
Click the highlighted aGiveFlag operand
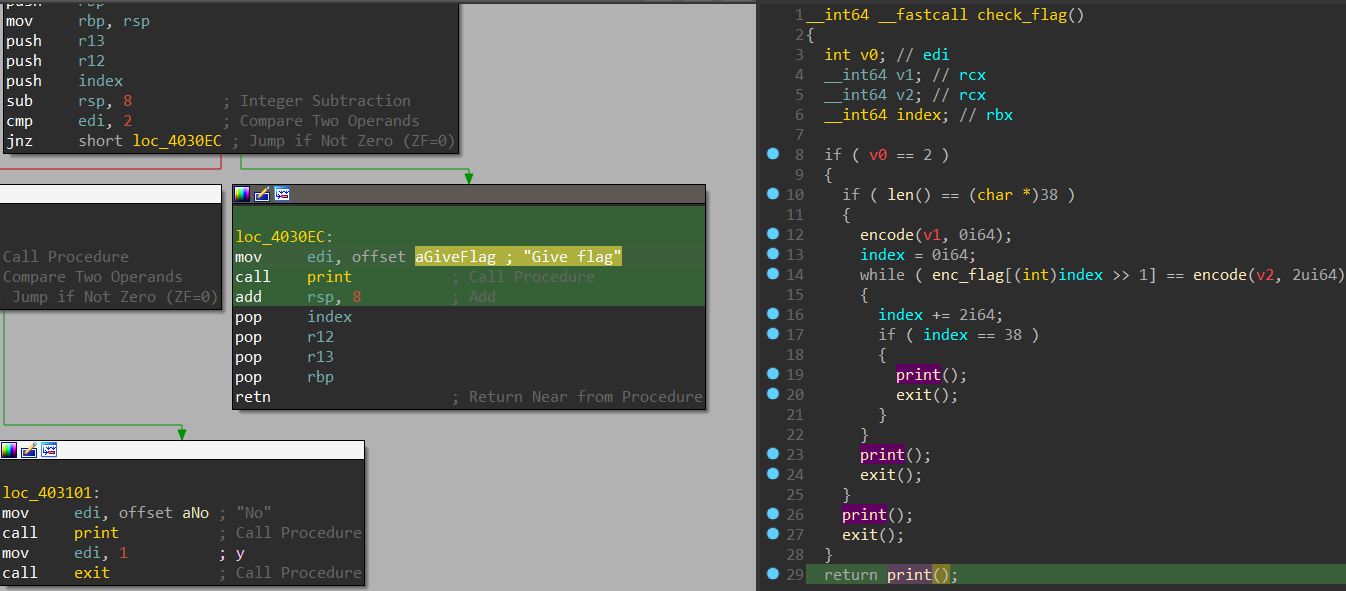(461, 257)
